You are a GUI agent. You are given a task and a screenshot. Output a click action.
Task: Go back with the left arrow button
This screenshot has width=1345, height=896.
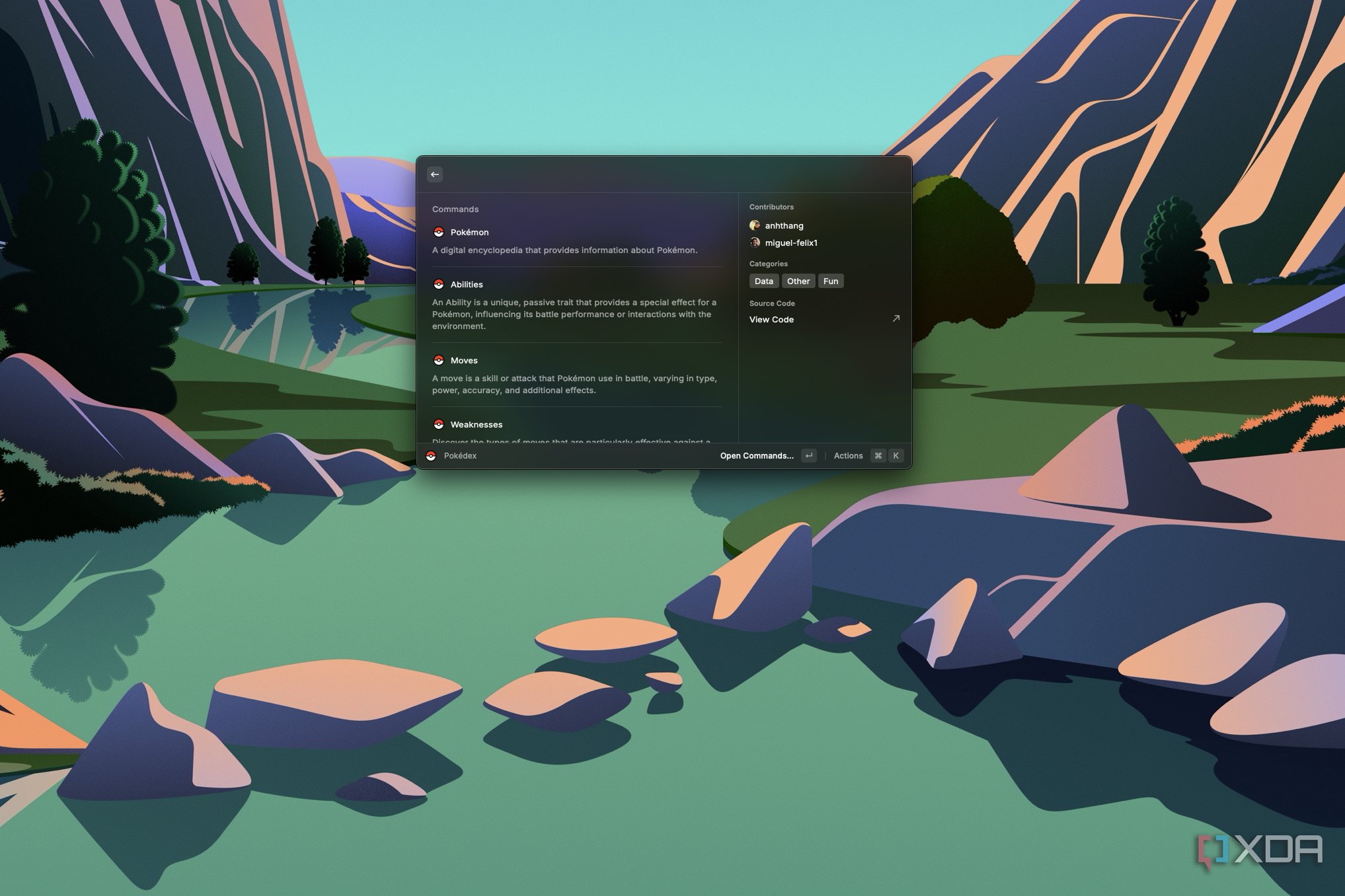tap(435, 174)
